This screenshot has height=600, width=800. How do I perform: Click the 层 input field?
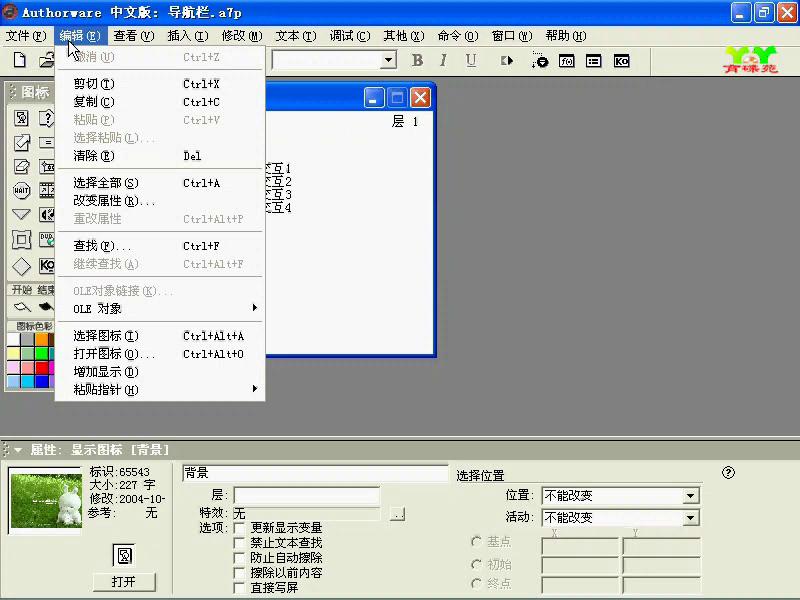click(x=307, y=495)
